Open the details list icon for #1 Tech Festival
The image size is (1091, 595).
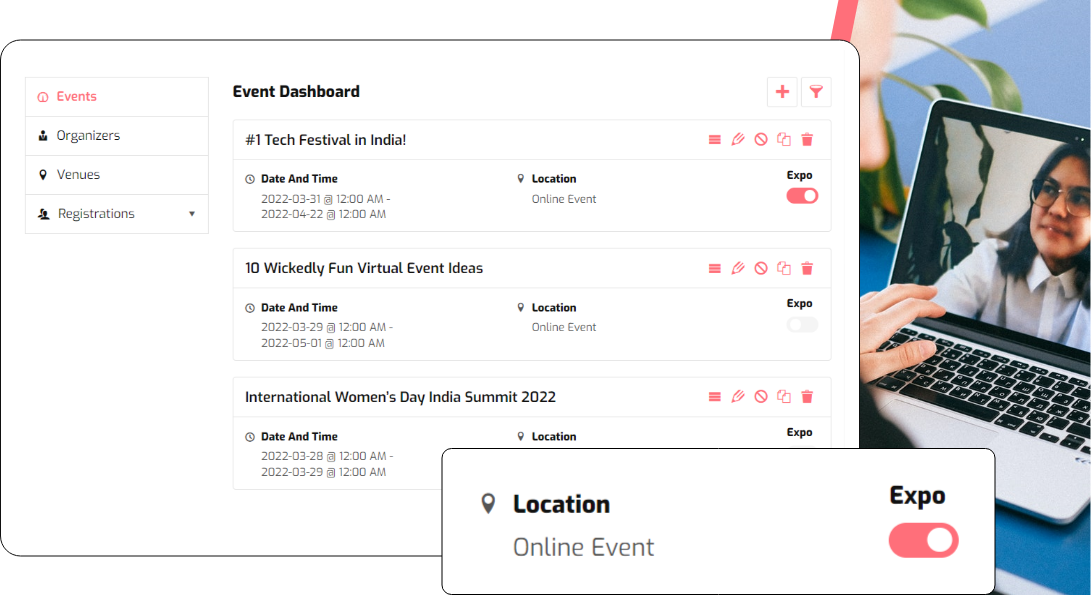[x=714, y=139]
